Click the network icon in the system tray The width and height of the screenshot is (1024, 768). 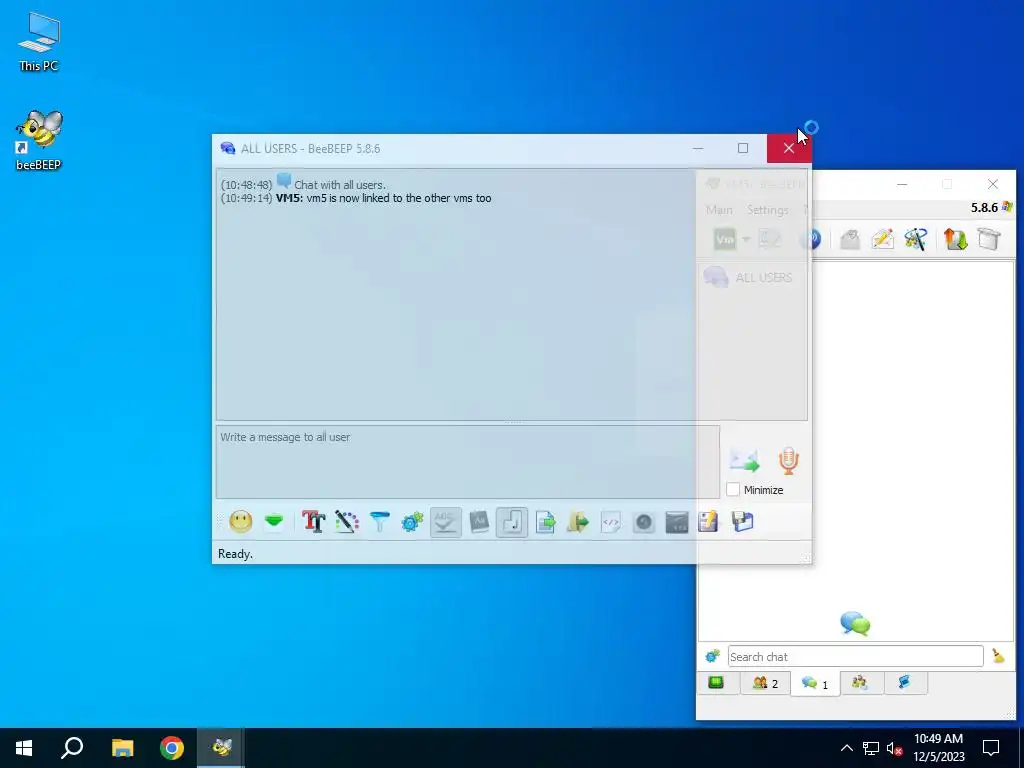pos(871,748)
